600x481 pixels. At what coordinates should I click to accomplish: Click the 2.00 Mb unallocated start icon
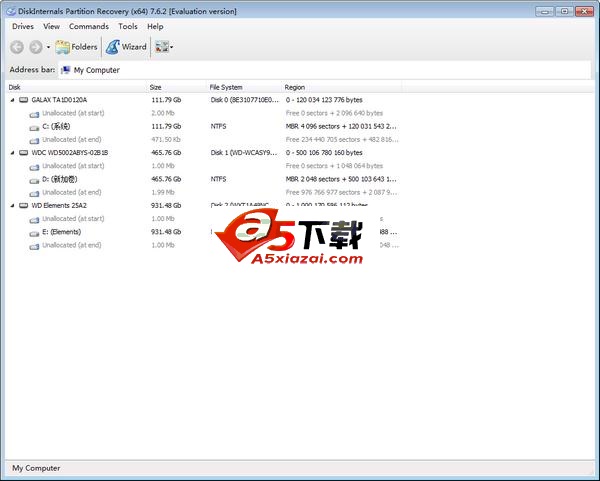coord(34,114)
